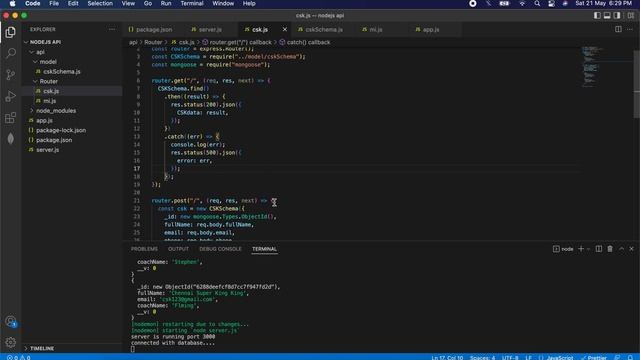
Task: Select csk.js in file tree
Action: click(51, 91)
